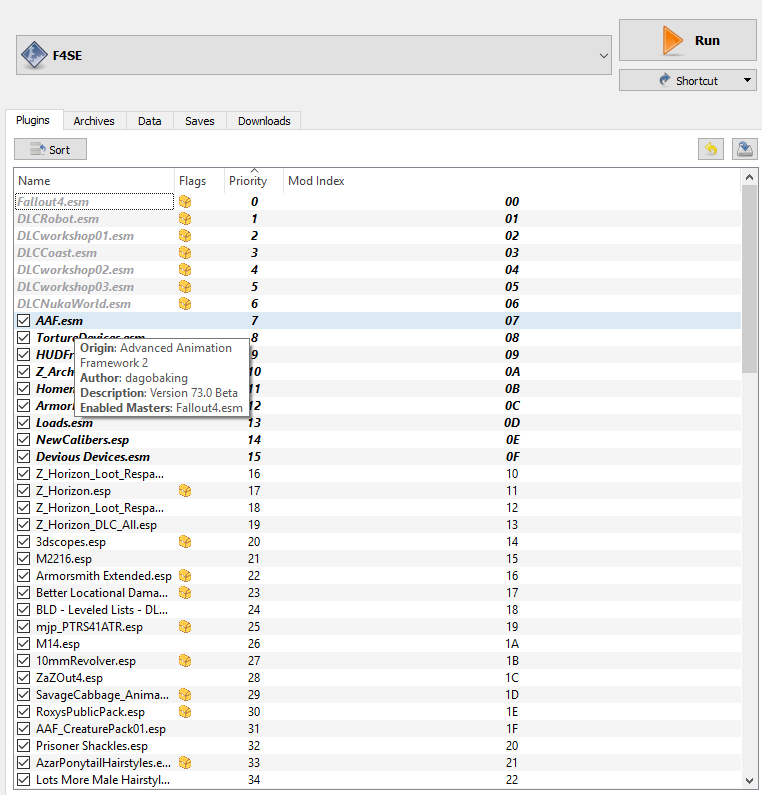Click the flag icon for SavageCabbage_Anima

pyautogui.click(x=185, y=695)
